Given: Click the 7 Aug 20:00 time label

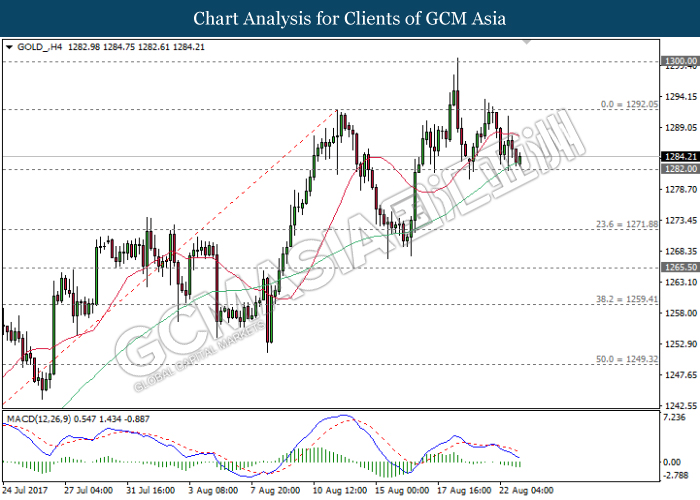Looking at the screenshot, I should 275,490.
